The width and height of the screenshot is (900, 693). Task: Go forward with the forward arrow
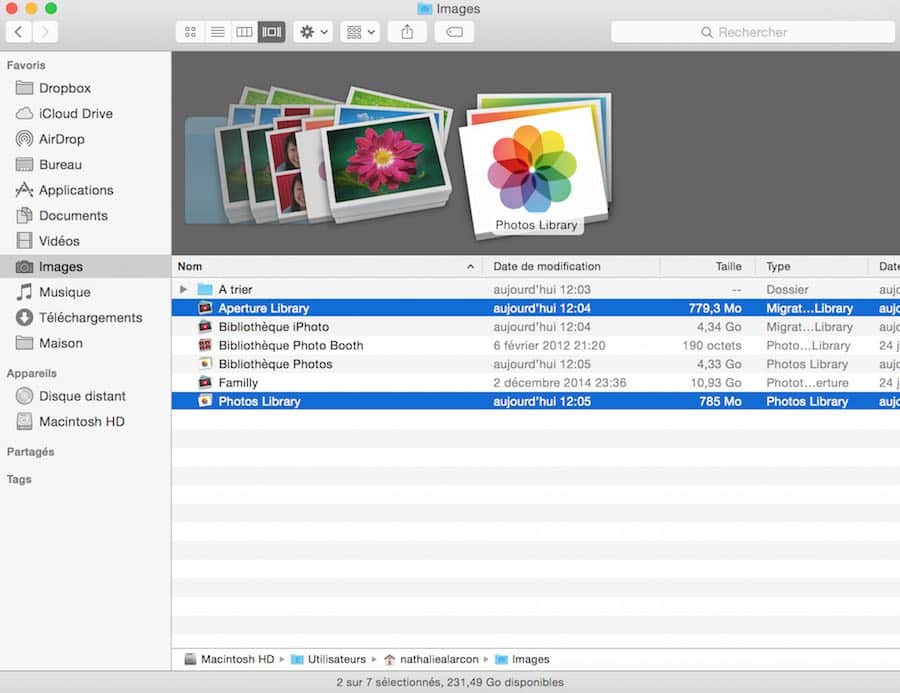pos(45,32)
